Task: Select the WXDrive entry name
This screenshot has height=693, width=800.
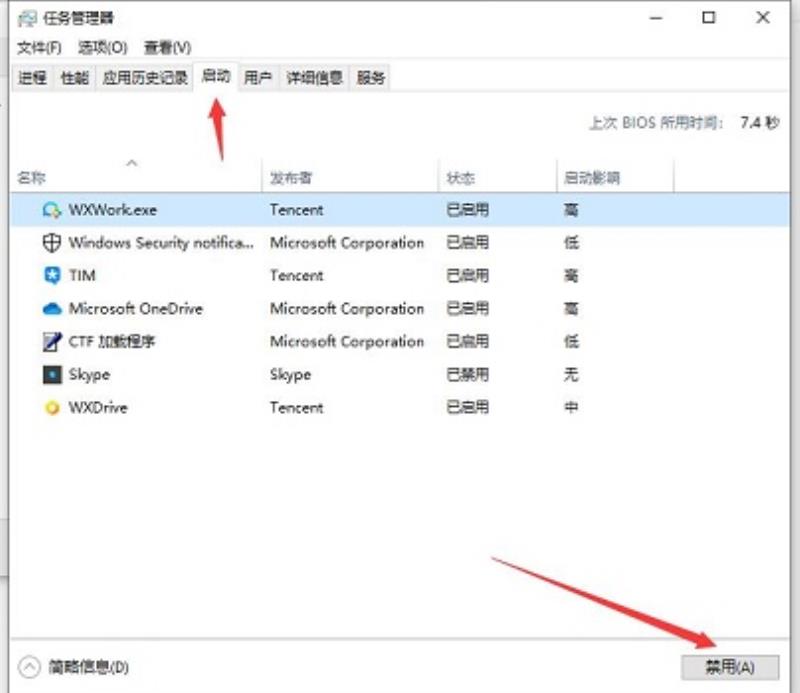Action: click(98, 408)
